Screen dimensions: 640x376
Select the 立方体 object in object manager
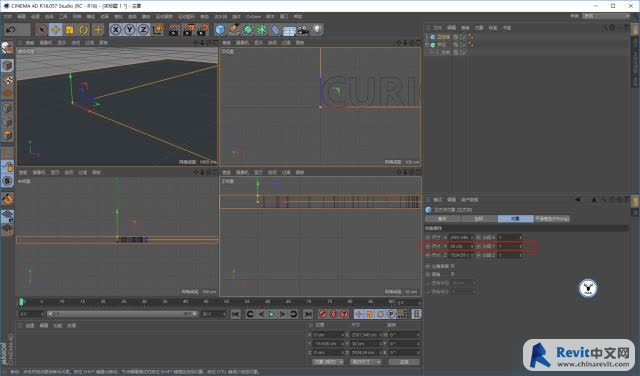click(443, 37)
